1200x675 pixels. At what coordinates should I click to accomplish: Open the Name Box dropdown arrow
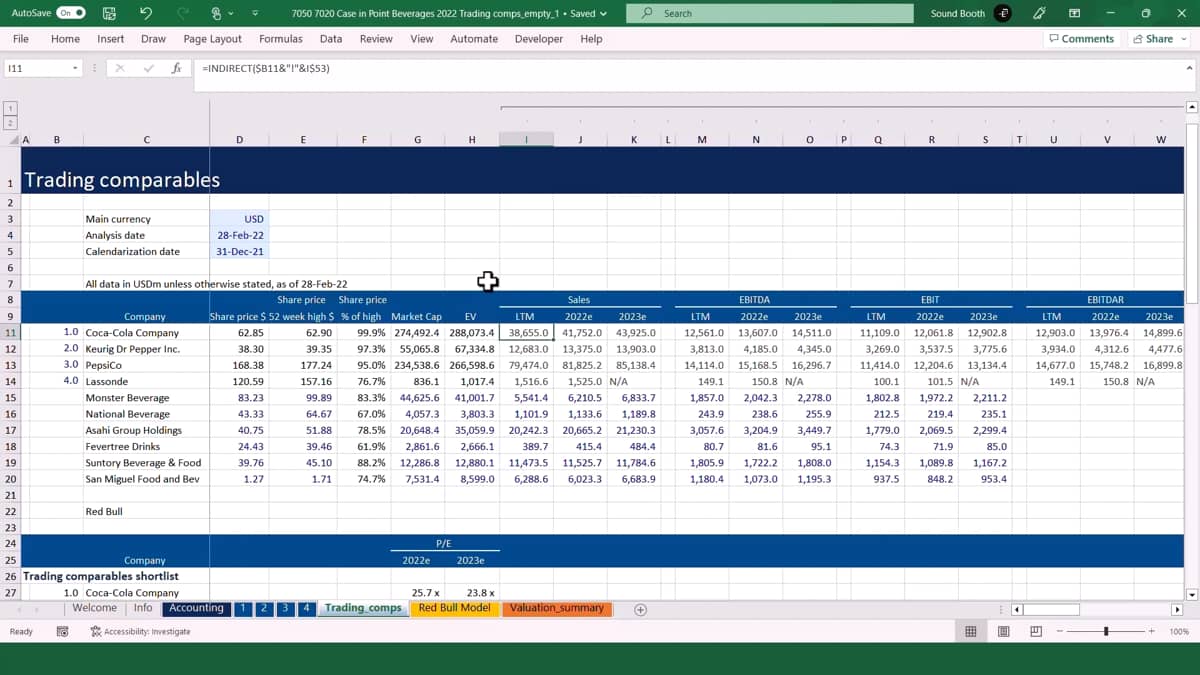(x=75, y=68)
